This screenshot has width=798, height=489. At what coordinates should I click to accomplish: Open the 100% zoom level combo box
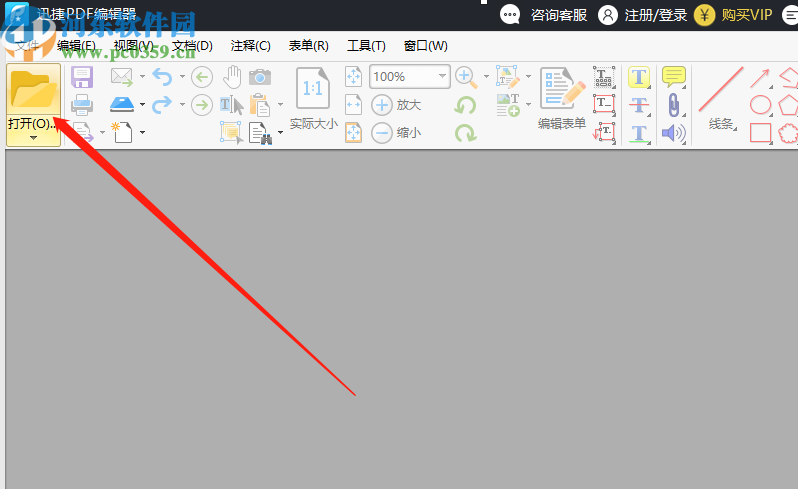tap(410, 77)
